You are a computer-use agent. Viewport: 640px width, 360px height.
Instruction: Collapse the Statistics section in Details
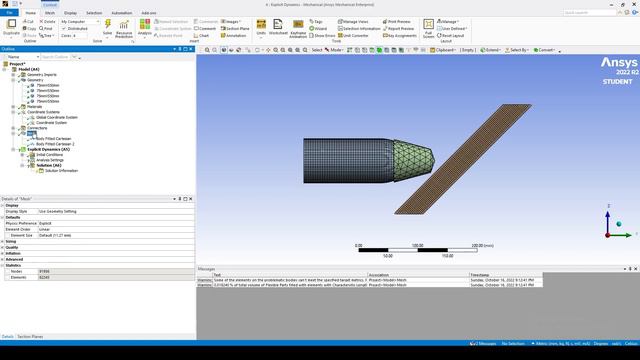(2, 266)
